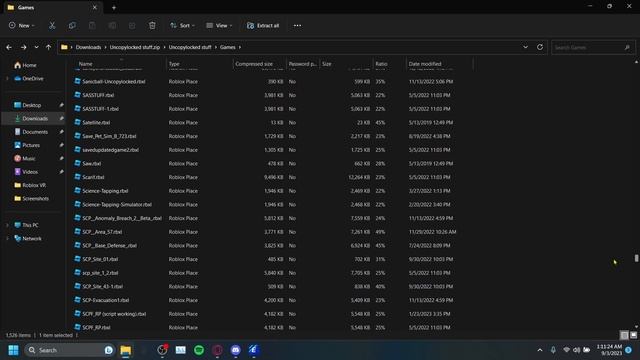Click Extract all button

[x=263, y=25]
